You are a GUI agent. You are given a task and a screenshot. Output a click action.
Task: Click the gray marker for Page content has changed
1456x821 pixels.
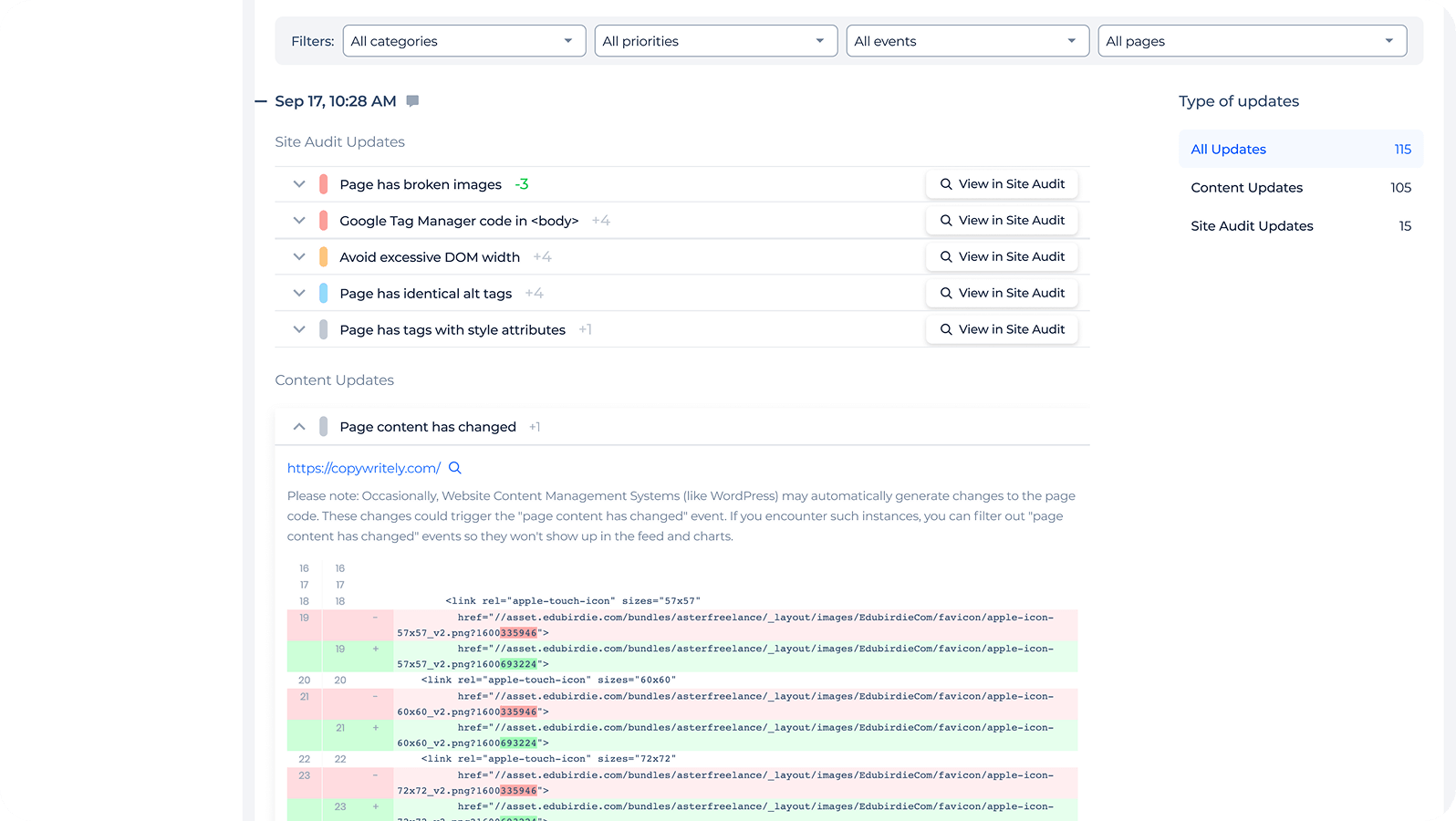pos(323,427)
